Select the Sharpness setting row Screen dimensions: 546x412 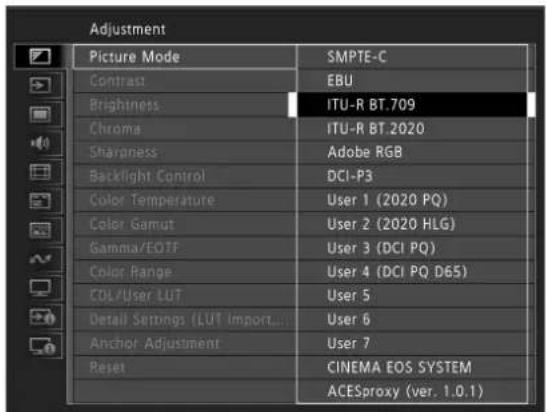[185, 152]
